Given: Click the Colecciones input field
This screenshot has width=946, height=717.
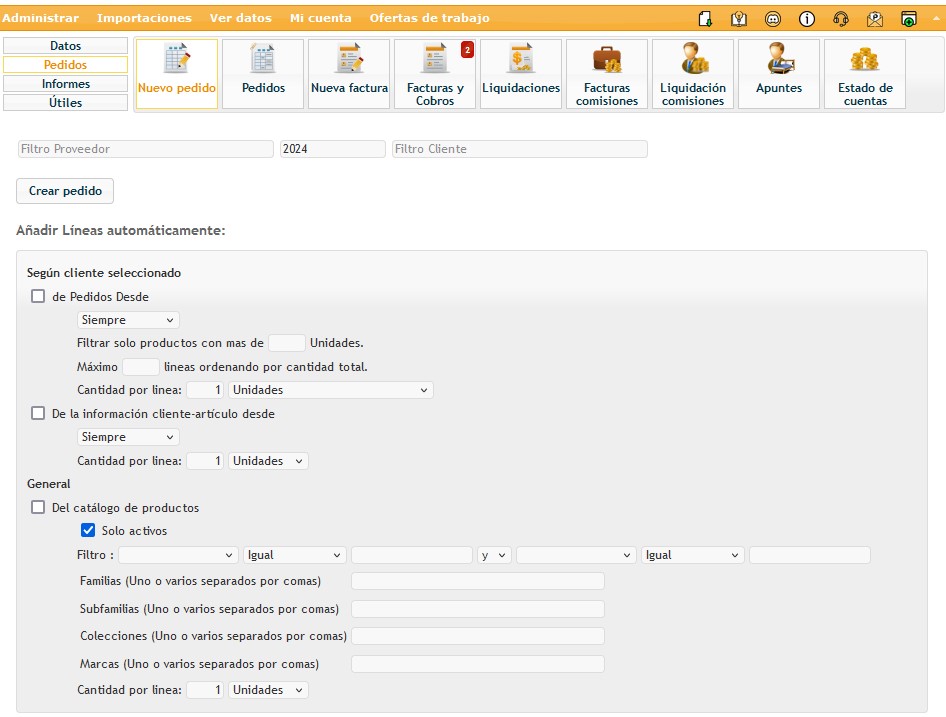Looking at the screenshot, I should [478, 636].
